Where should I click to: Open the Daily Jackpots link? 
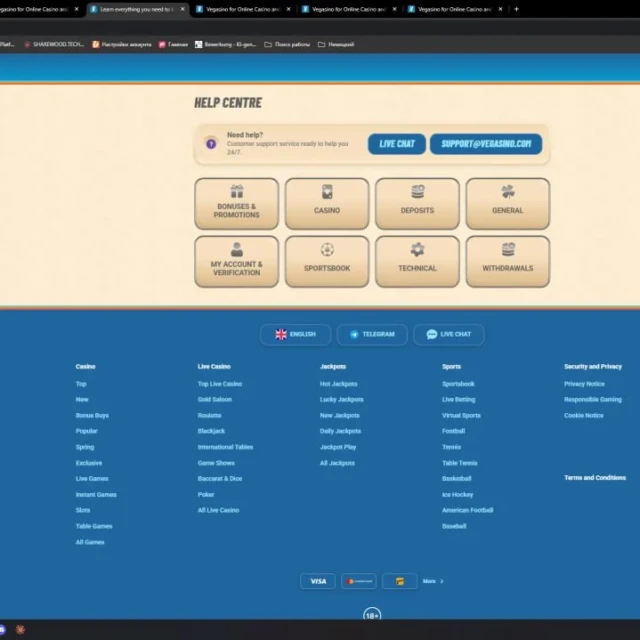pyautogui.click(x=340, y=431)
